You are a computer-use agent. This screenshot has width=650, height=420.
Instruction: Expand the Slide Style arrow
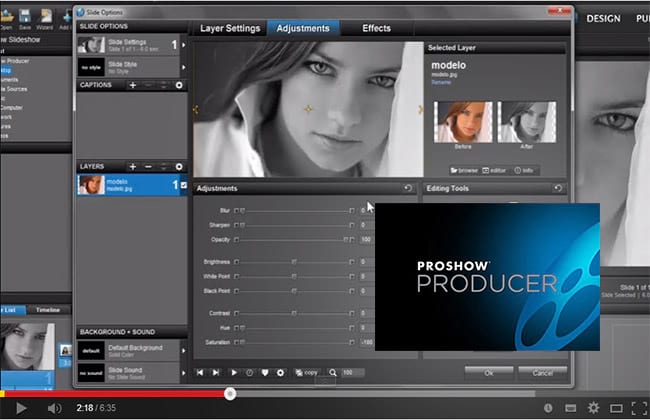[184, 67]
